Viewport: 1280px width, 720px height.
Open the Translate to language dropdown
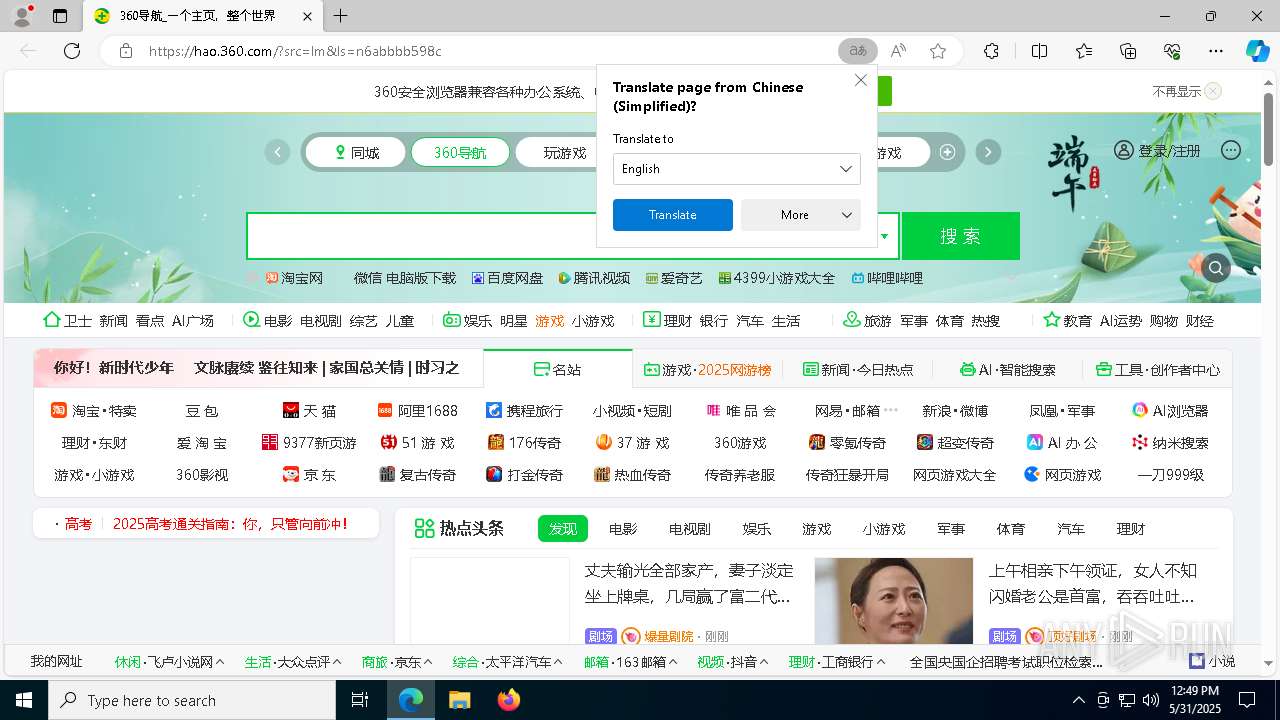coord(736,169)
